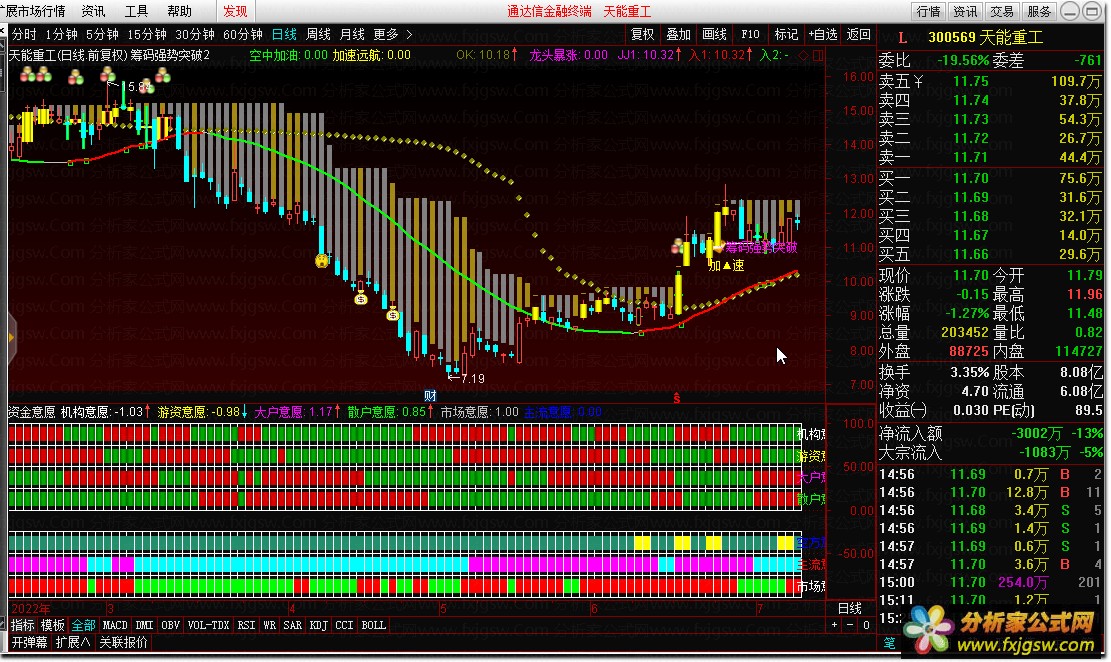Image resolution: width=1111 pixels, height=662 pixels.
Task: Select the 30分钟 period
Action: click(195, 34)
